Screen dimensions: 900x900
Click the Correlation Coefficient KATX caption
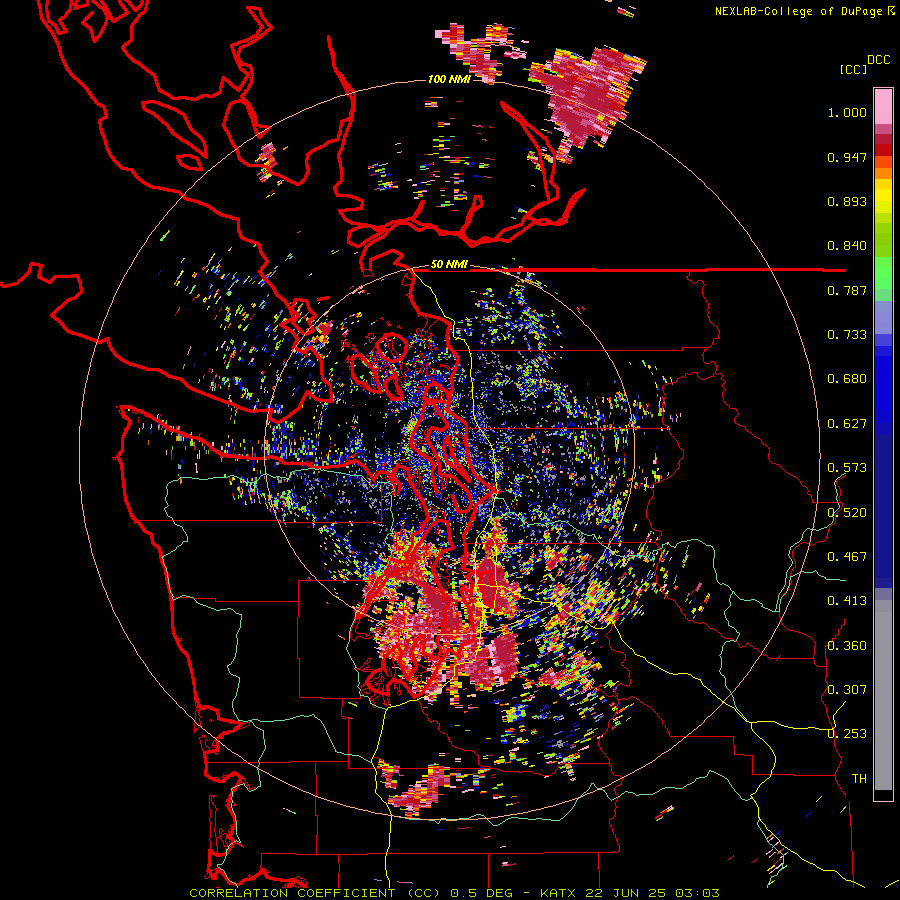tap(454, 893)
